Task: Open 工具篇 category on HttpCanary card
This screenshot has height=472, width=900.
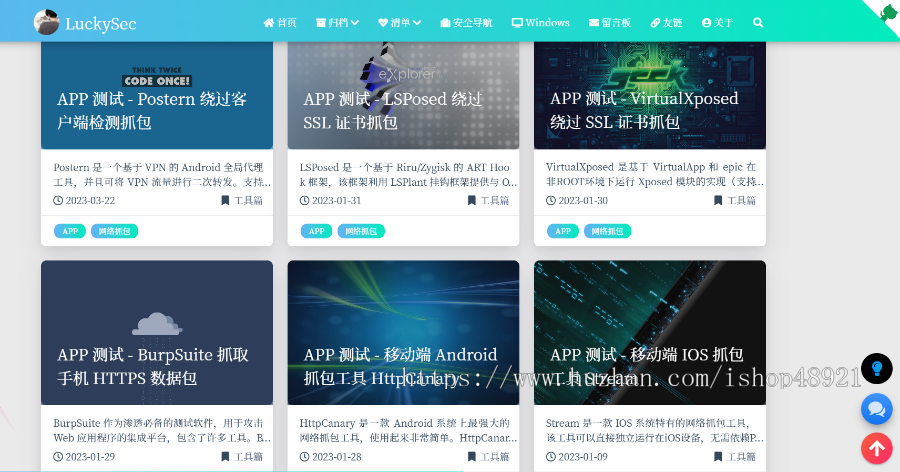Action: point(488,456)
